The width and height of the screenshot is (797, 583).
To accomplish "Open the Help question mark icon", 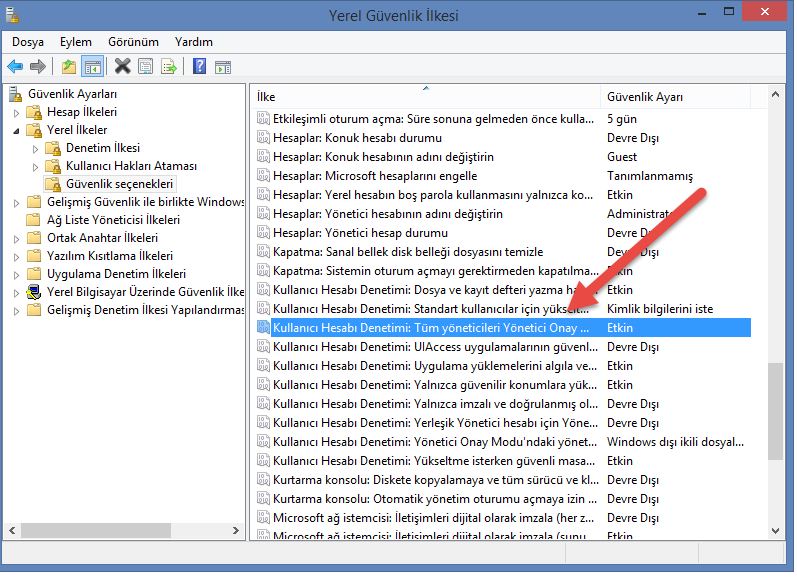I will pyautogui.click(x=200, y=67).
